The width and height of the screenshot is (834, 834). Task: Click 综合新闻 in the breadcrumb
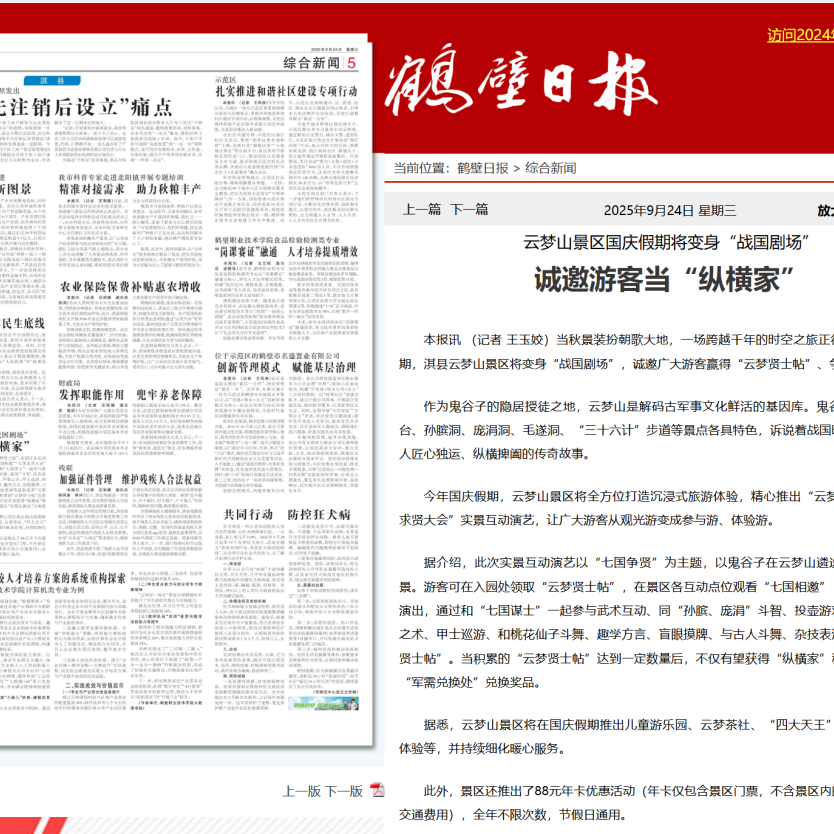[x=551, y=168]
